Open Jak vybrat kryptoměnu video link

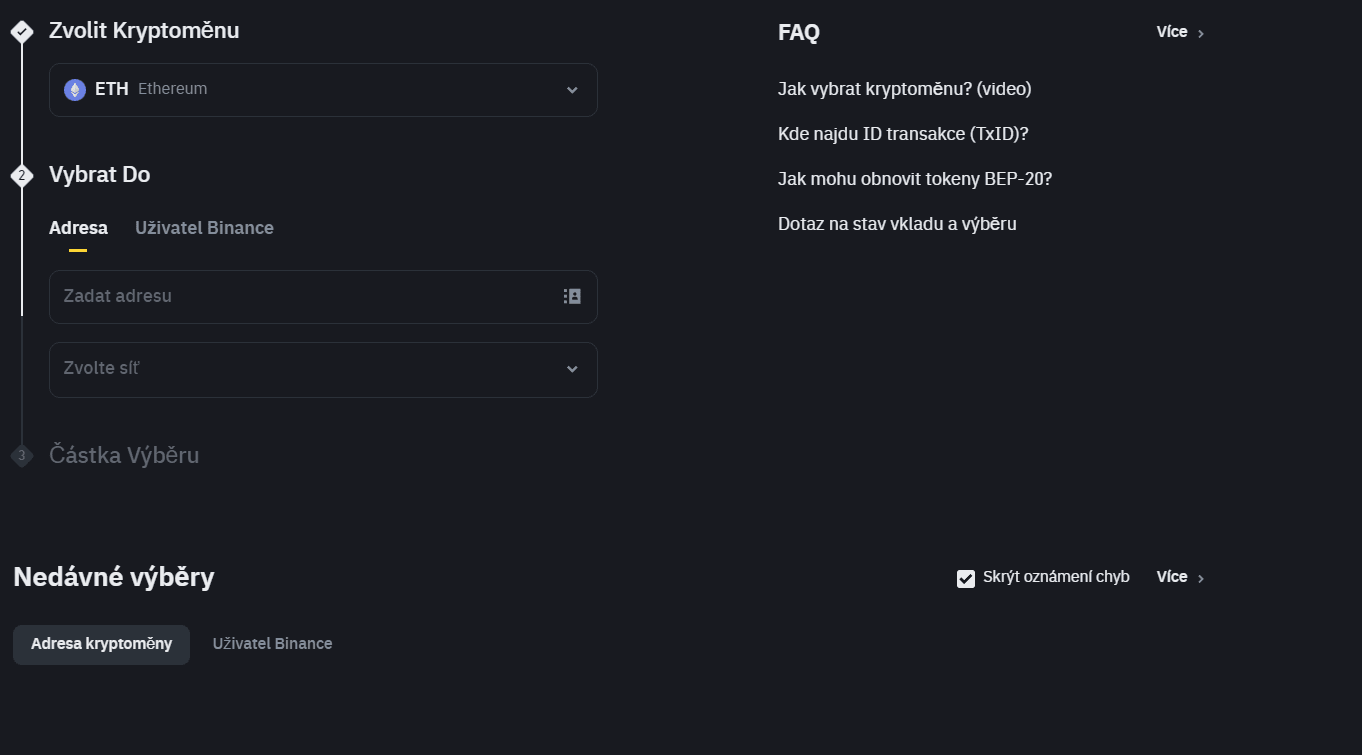pyautogui.click(x=904, y=89)
